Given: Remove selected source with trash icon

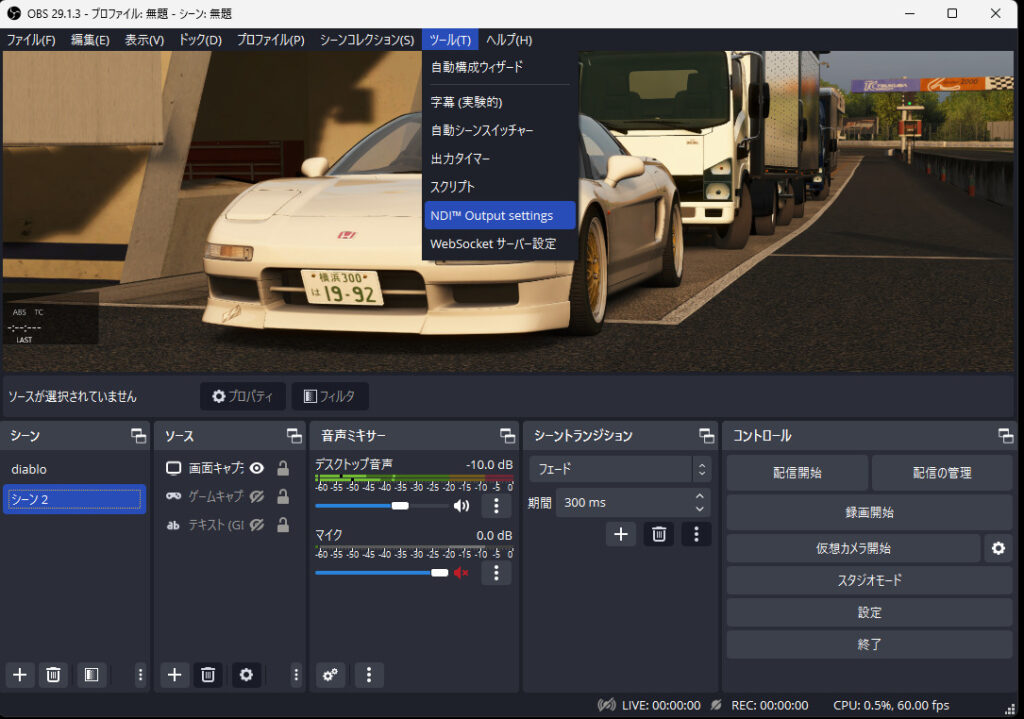Looking at the screenshot, I should tap(208, 675).
